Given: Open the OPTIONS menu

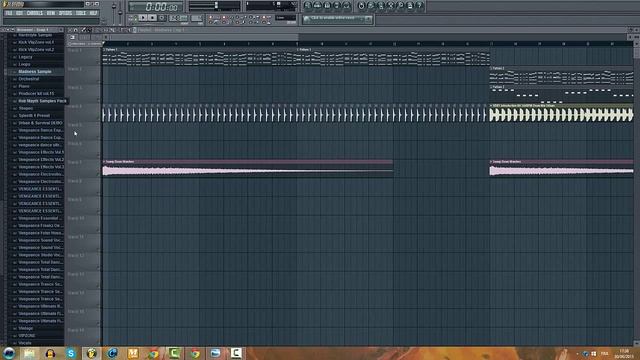Looking at the screenshot, I should click(x=65, y=13).
